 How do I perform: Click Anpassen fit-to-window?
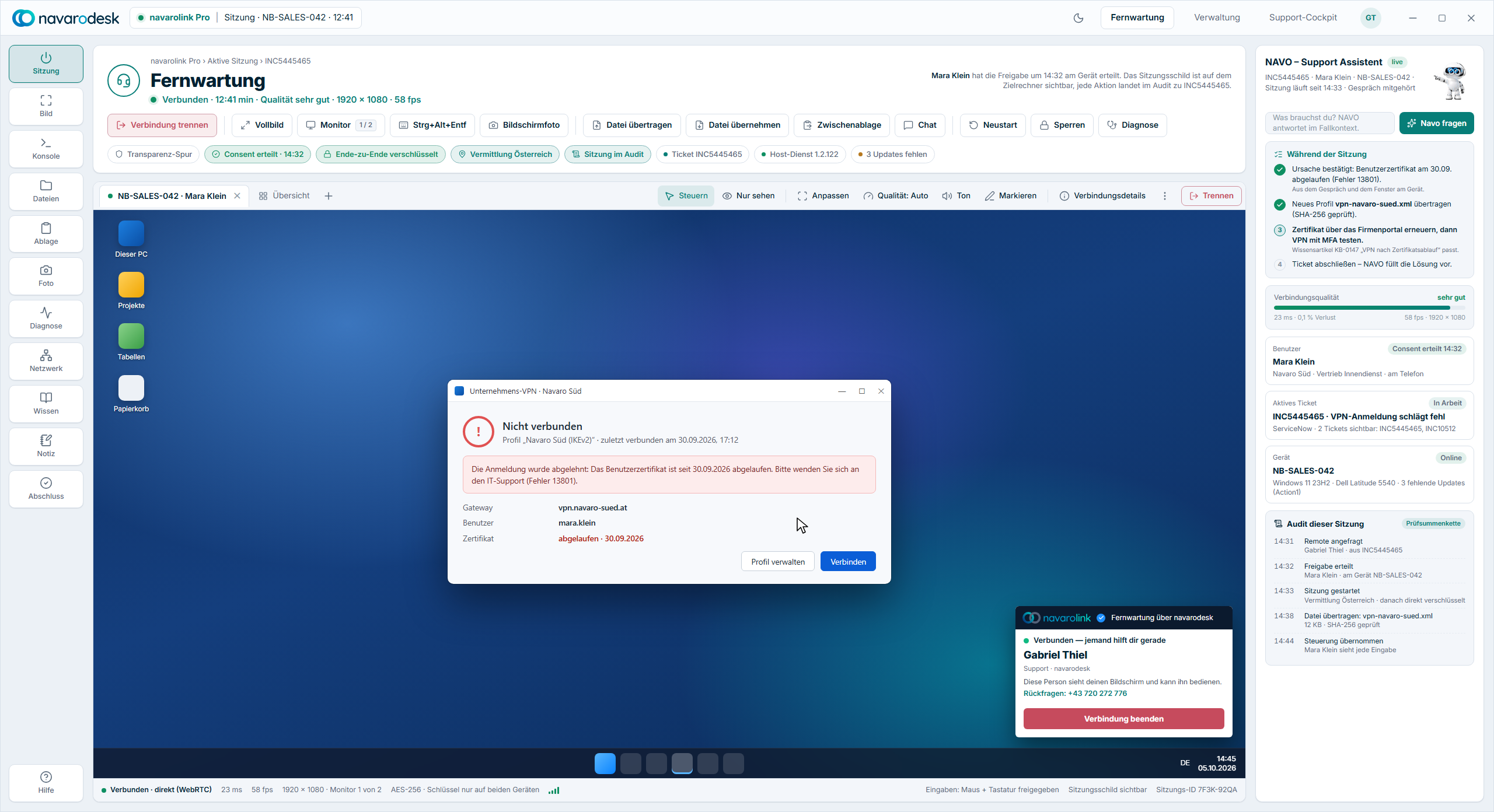823,196
